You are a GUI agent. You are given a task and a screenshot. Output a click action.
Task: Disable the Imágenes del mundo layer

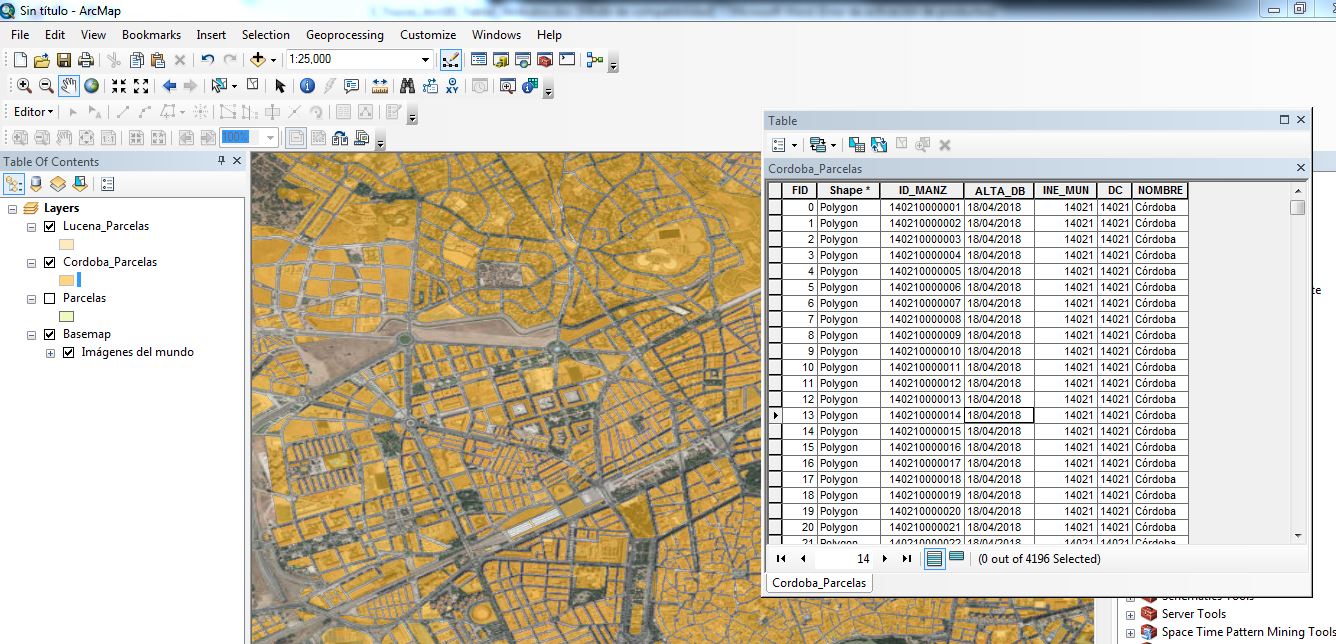tap(68, 351)
